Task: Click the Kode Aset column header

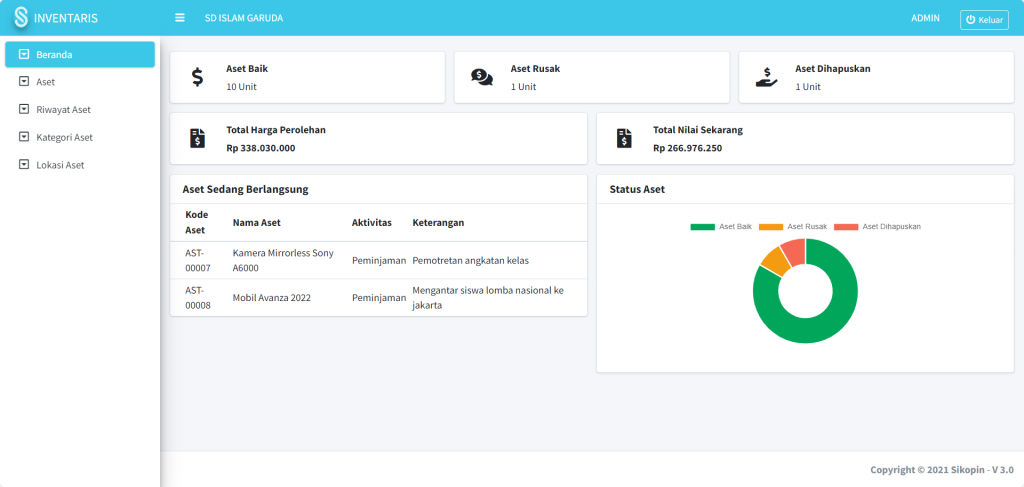Action: point(195,222)
